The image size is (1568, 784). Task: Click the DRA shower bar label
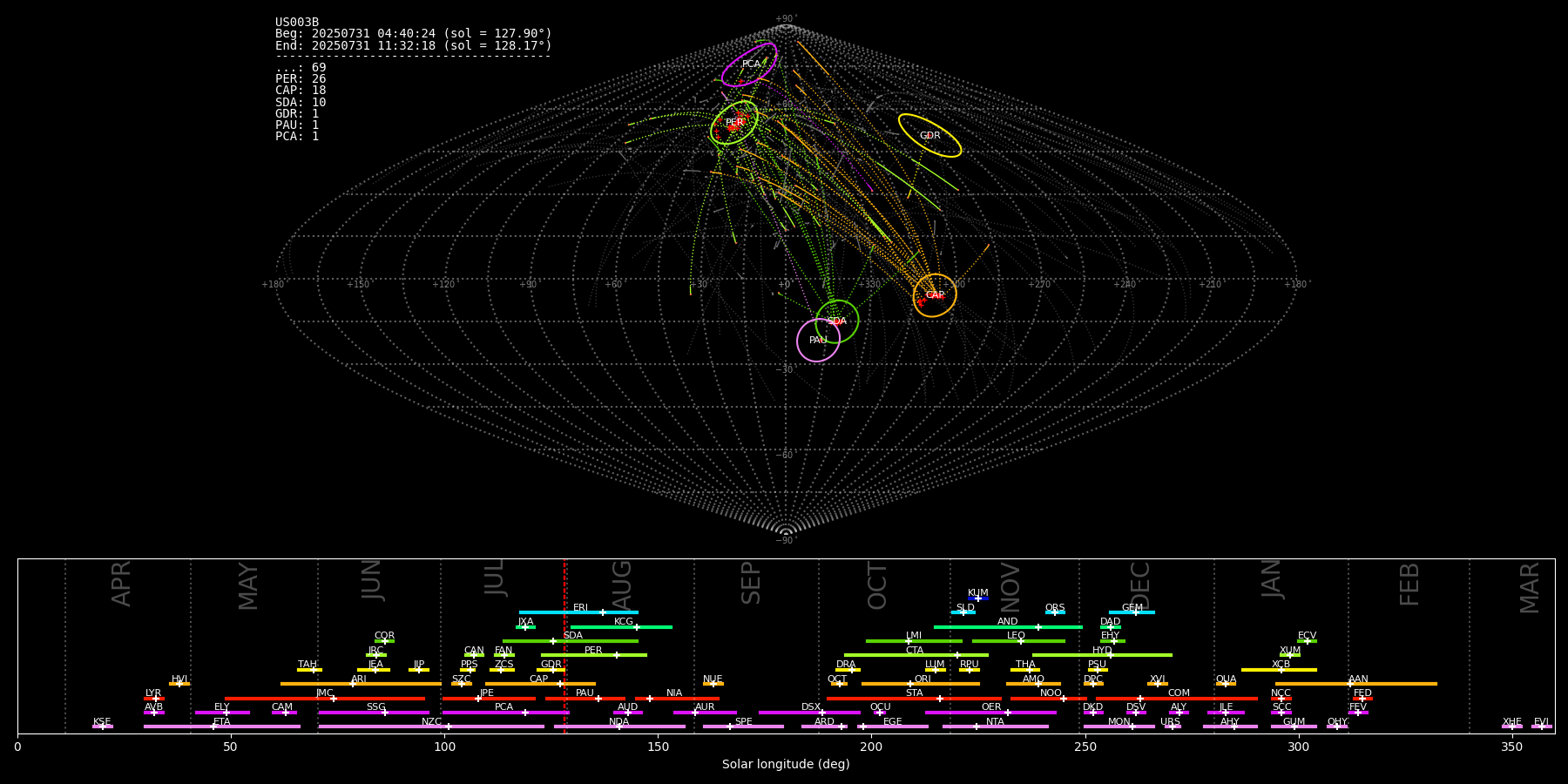pyautogui.click(x=846, y=665)
